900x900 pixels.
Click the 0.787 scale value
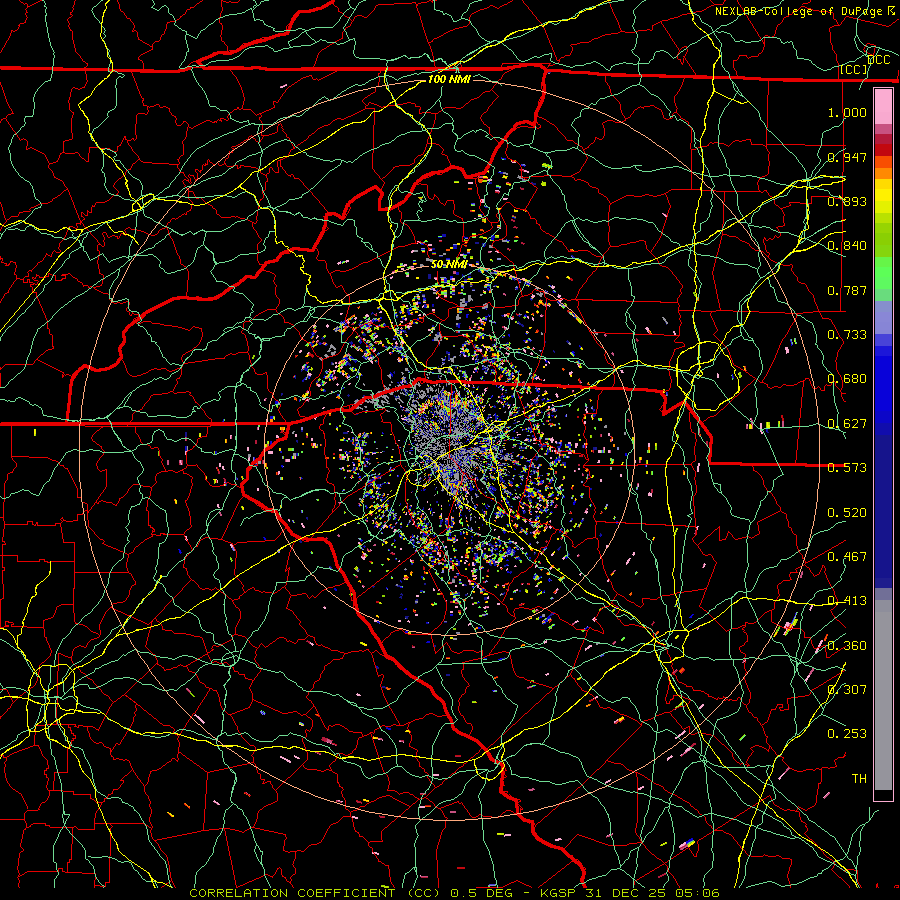[x=847, y=290]
